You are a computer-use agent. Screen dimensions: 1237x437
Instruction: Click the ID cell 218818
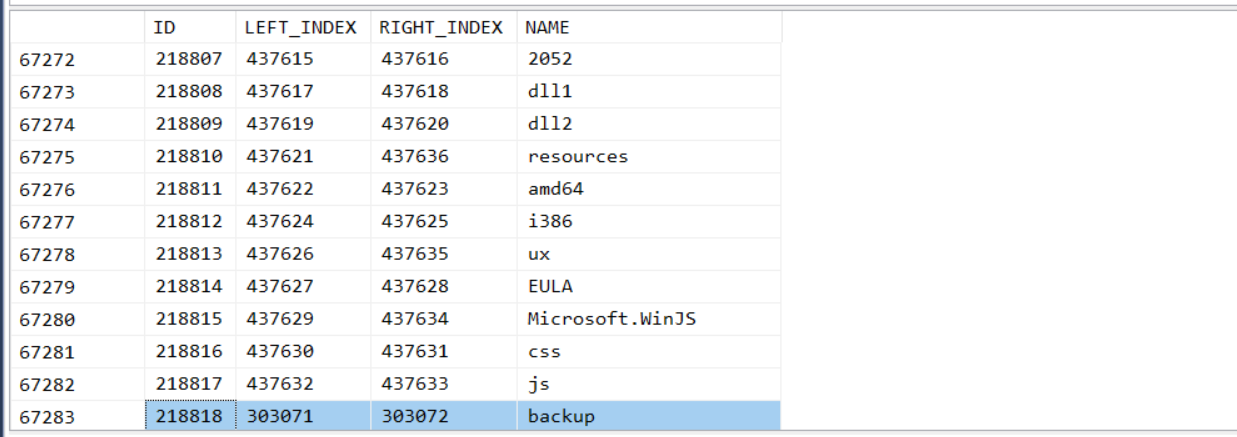point(190,416)
